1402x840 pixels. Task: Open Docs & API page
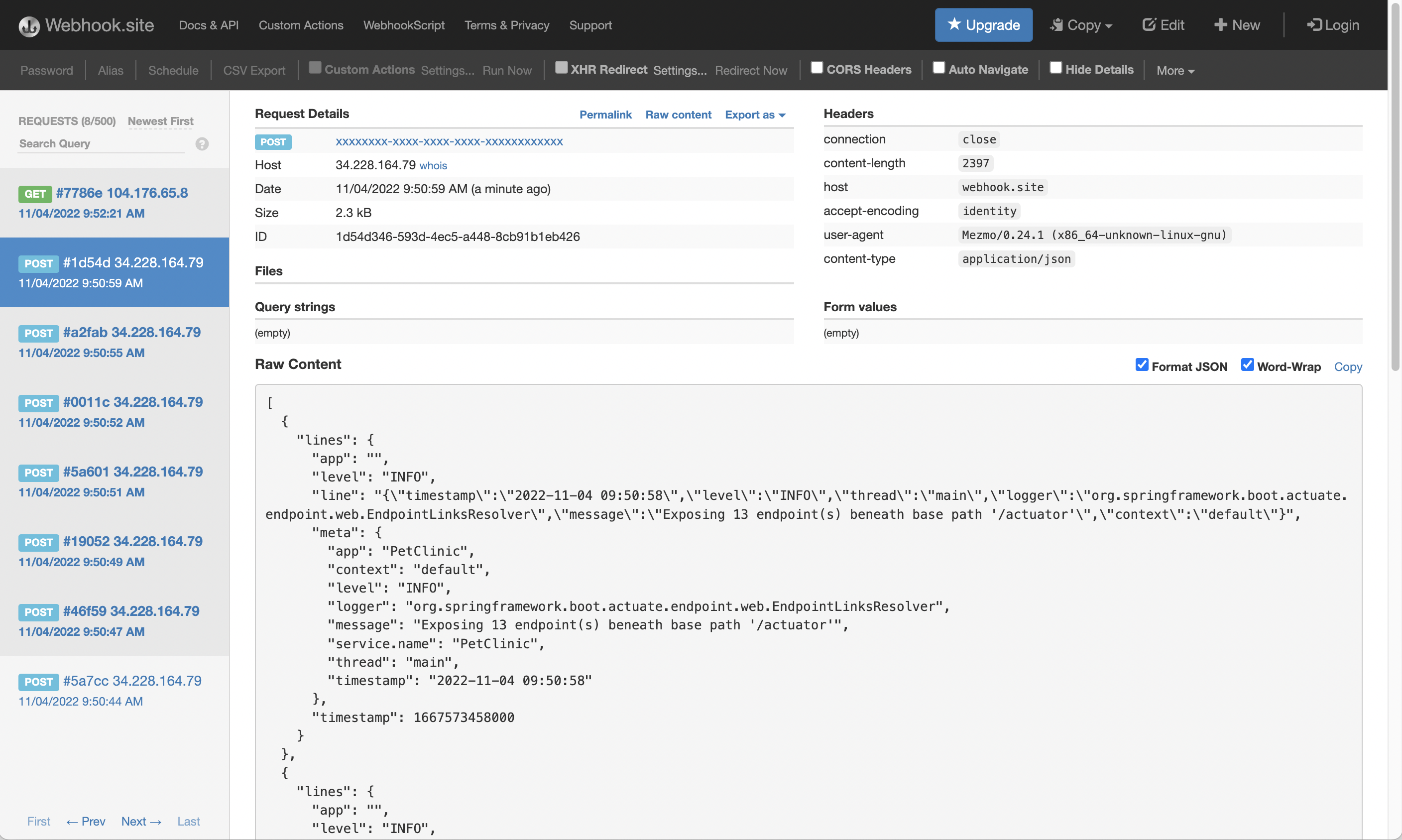tap(209, 25)
